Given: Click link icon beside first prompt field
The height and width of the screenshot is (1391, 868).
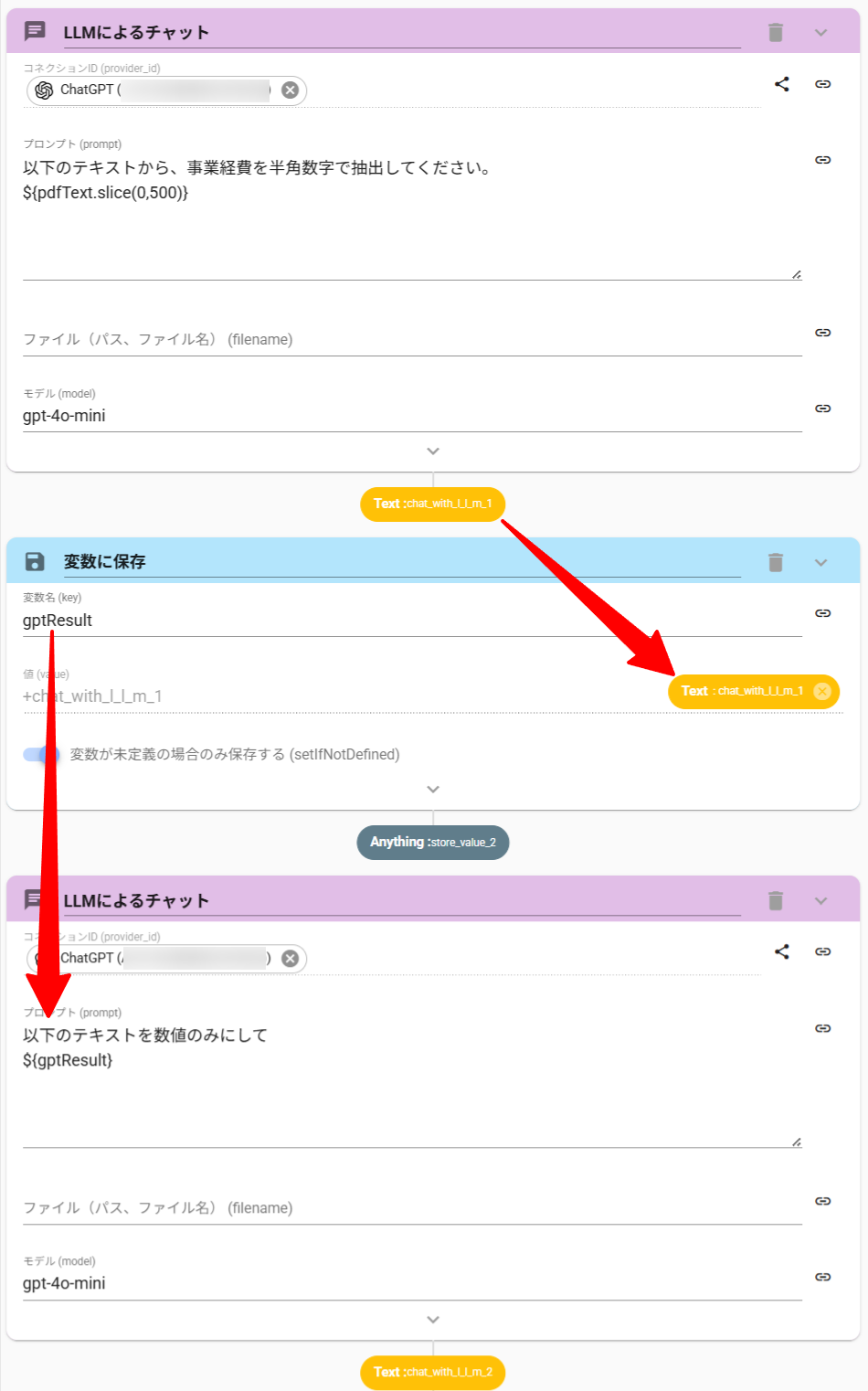Looking at the screenshot, I should point(823,160).
